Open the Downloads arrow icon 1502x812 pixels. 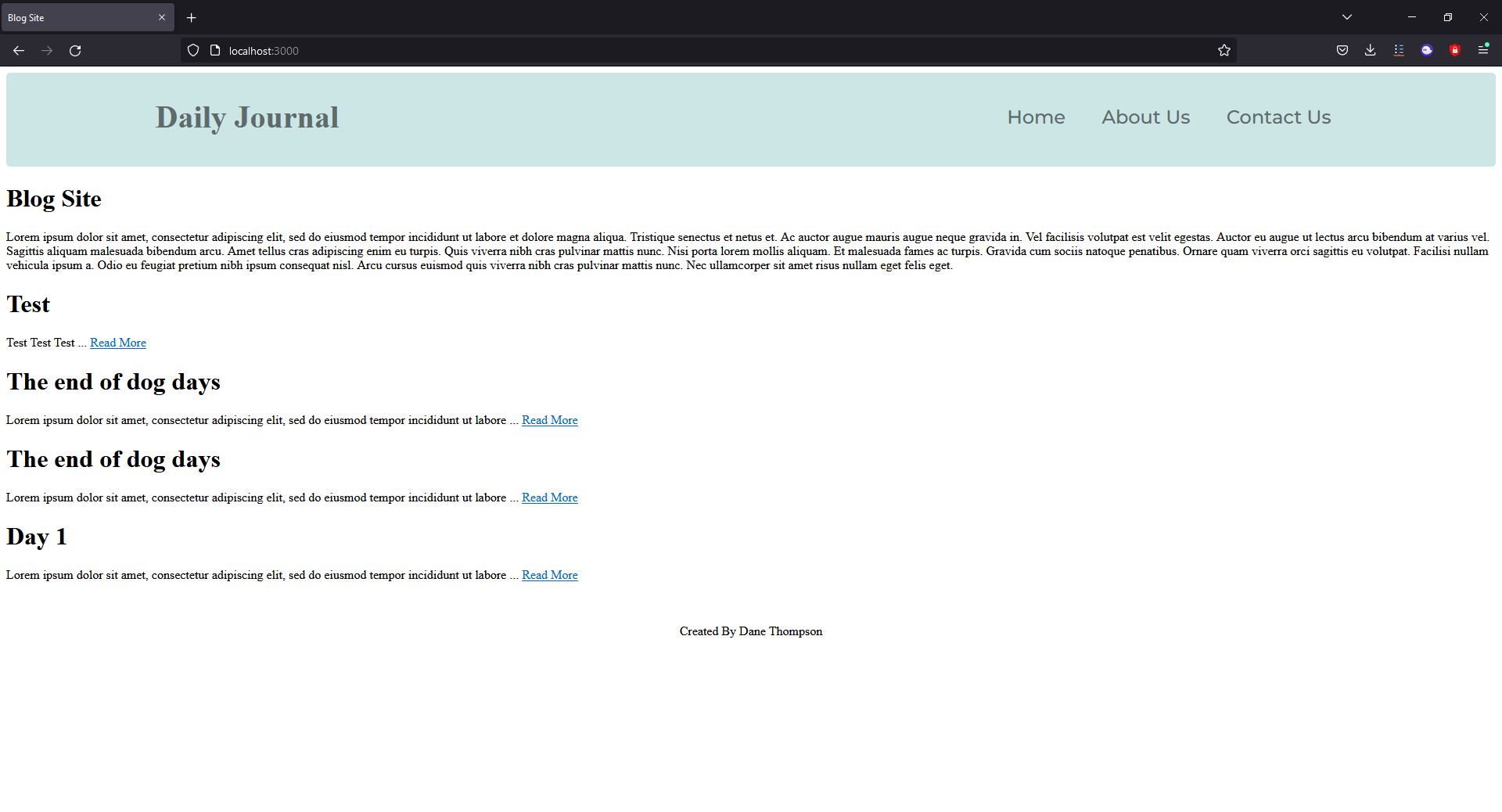[x=1371, y=51]
